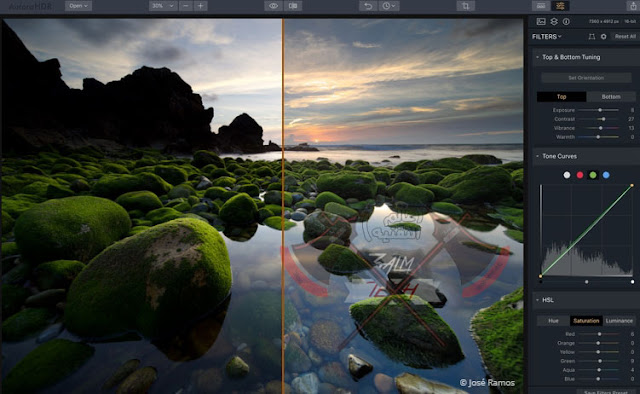640x394 pixels.
Task: Click the Warmth slider handle
Action: click(x=598, y=137)
